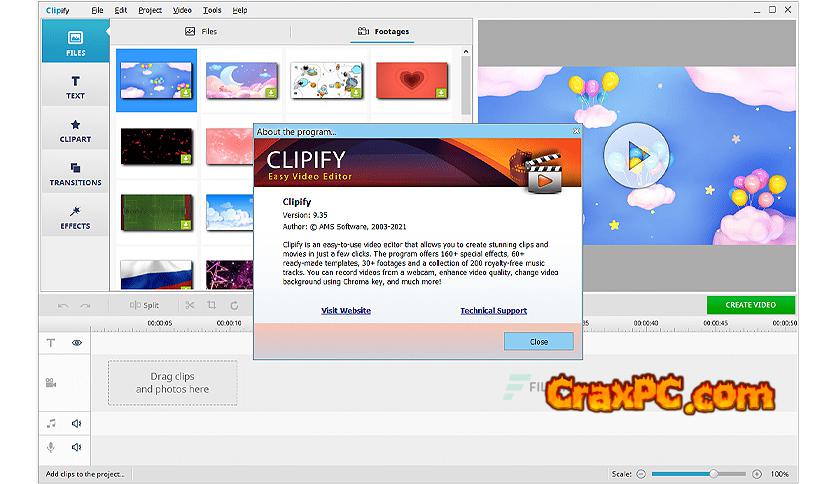Click the scissors cut icon
Image resolution: width=836 pixels, height=484 pixels.
click(x=189, y=305)
